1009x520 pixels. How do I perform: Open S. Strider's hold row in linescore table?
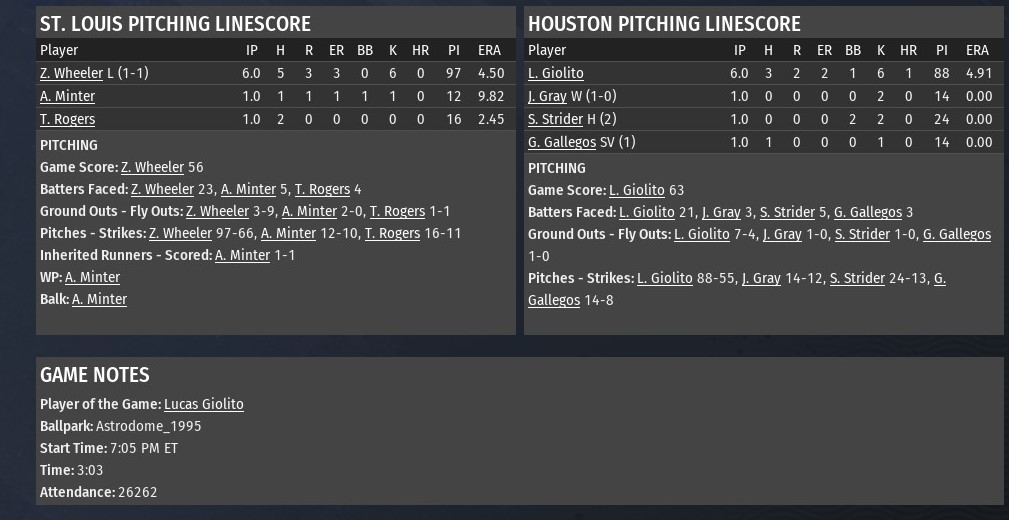click(555, 119)
